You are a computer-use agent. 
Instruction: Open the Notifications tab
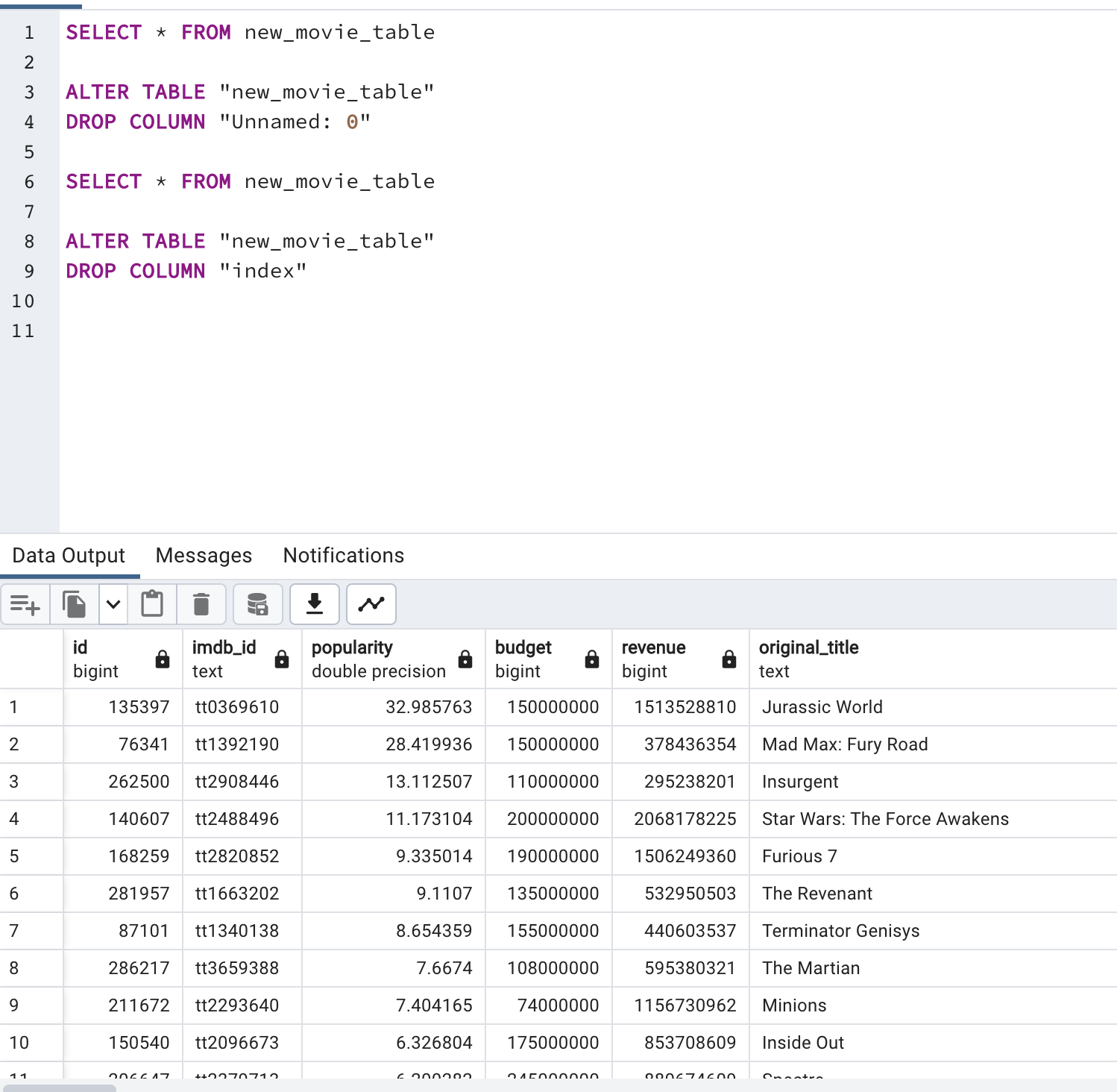tap(342, 555)
